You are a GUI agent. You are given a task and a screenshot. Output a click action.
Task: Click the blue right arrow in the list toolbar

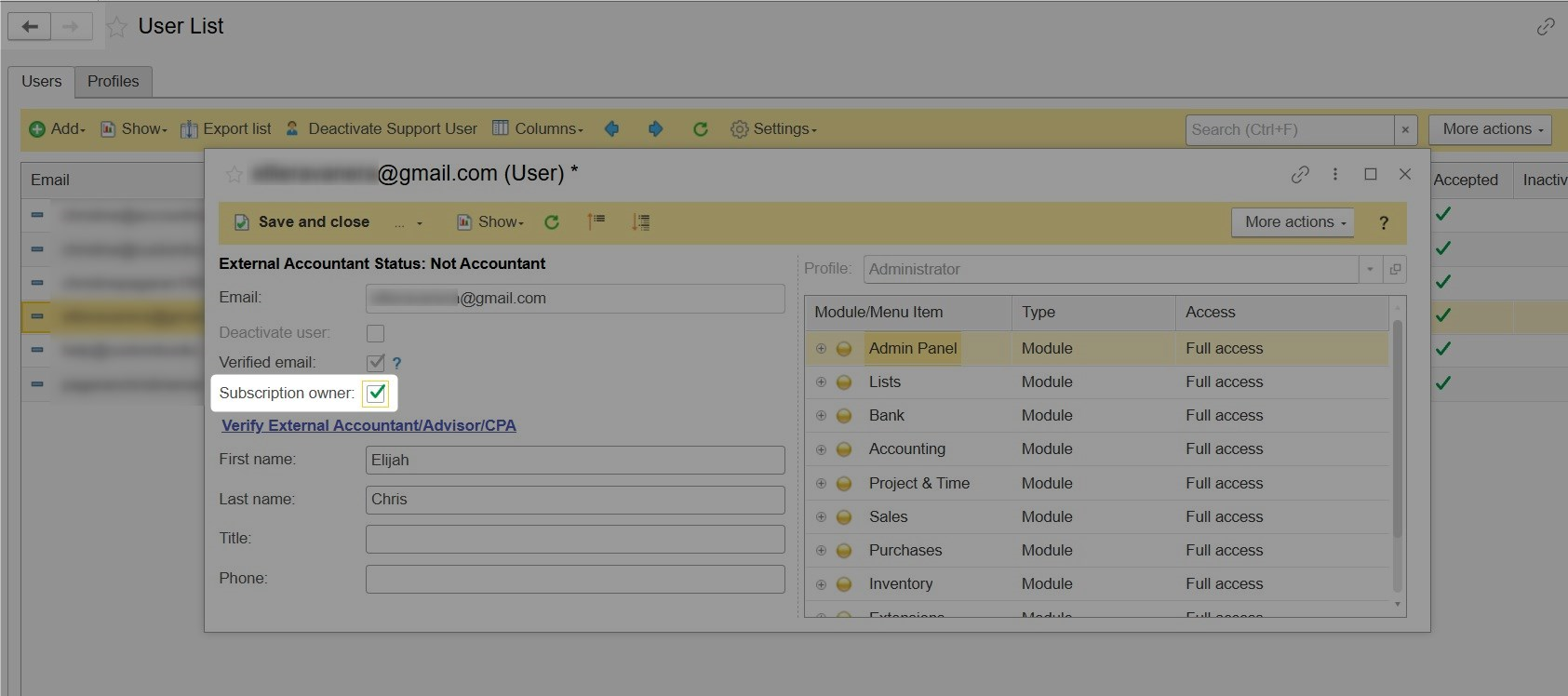(655, 129)
